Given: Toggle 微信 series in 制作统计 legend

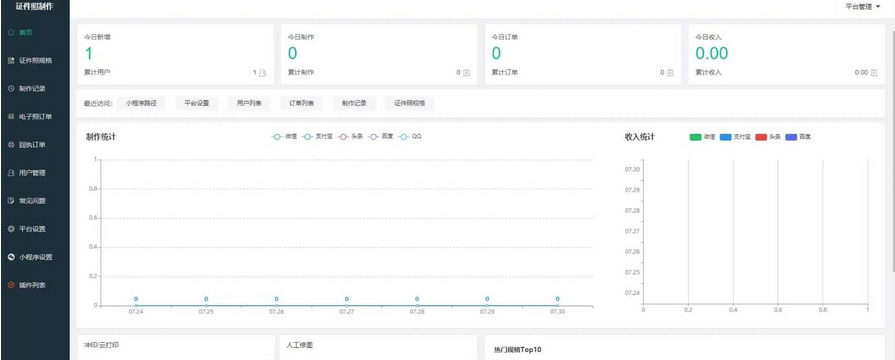Looking at the screenshot, I should coord(284,137).
